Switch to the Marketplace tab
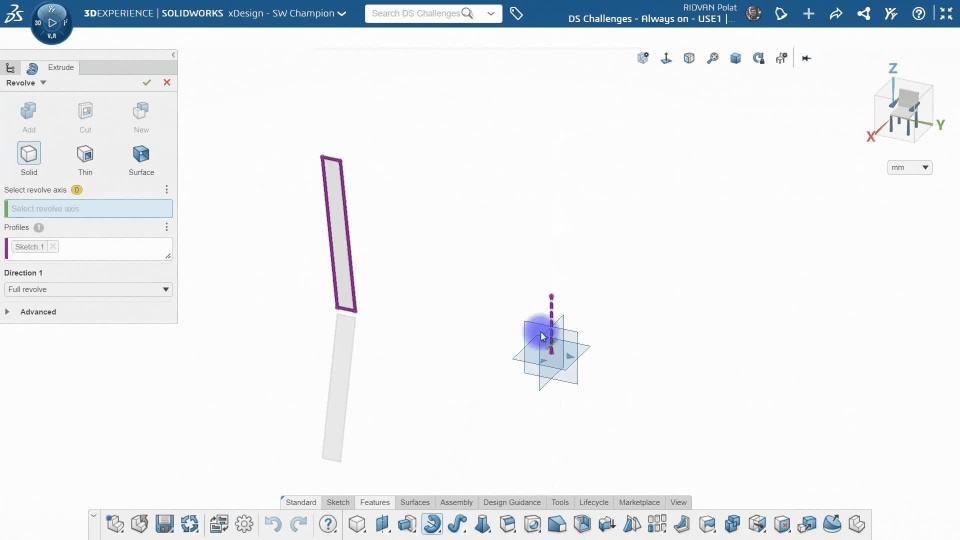960x540 pixels. pyautogui.click(x=639, y=502)
